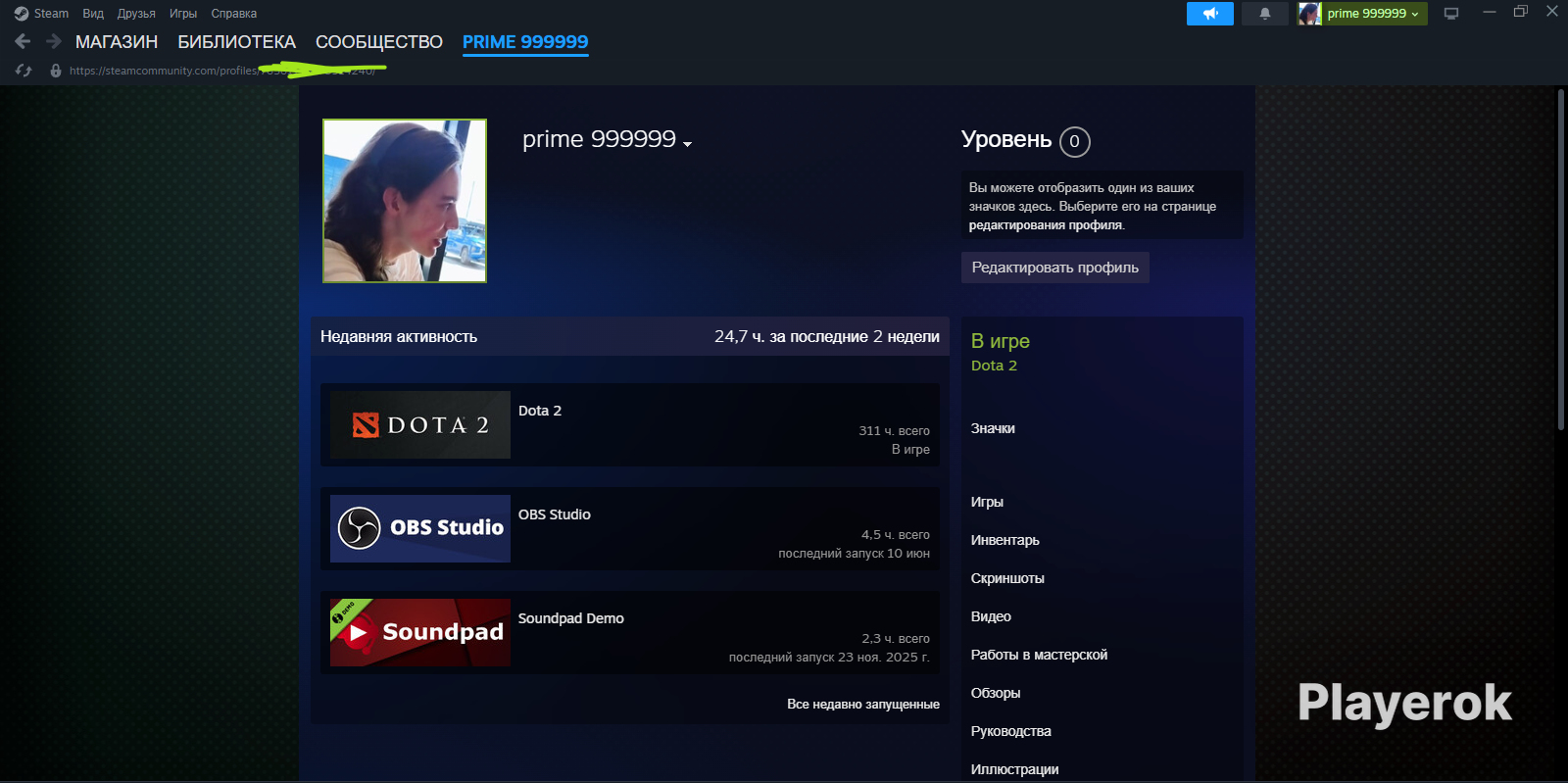Open the Игры link in profile sidebar
The height and width of the screenshot is (783, 1568).
987,502
